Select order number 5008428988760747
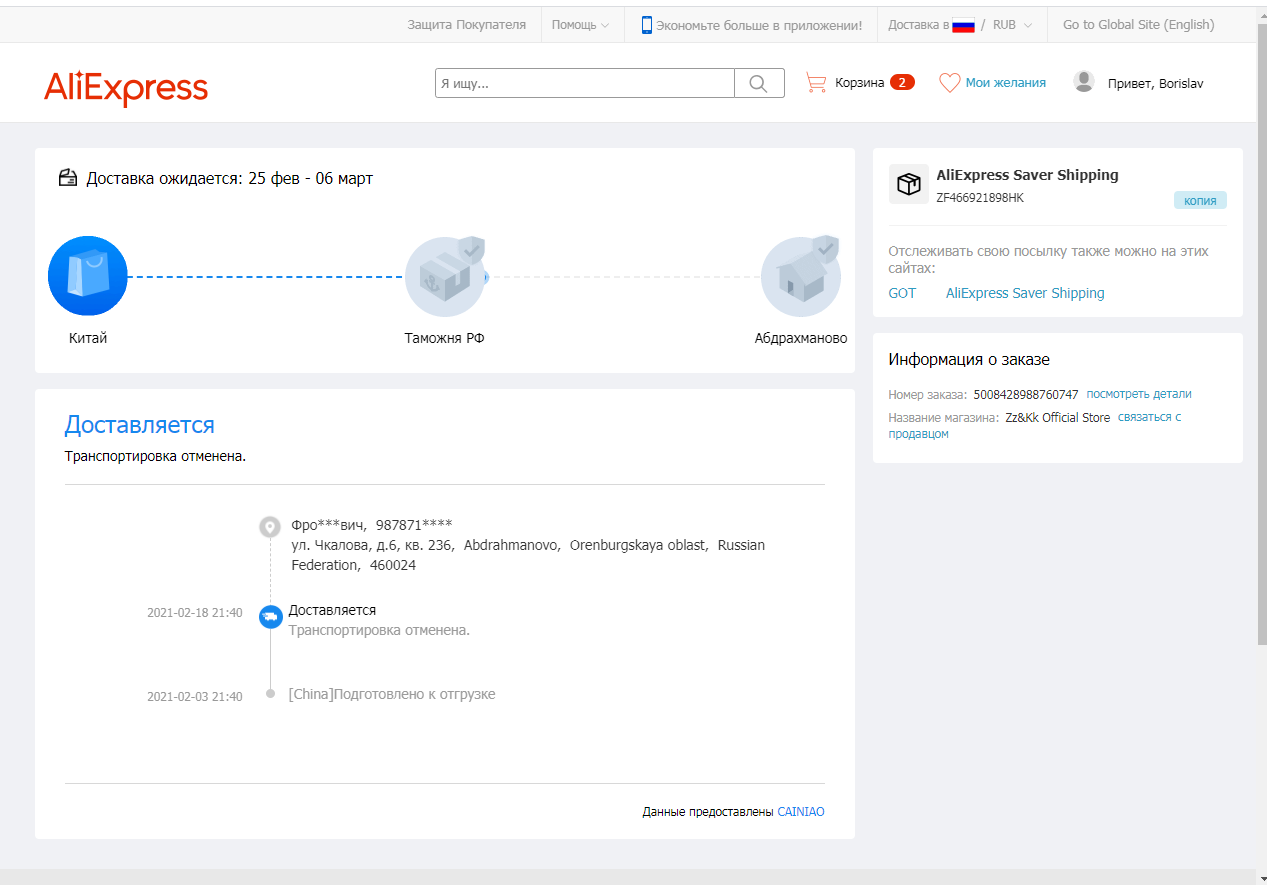 [1026, 394]
